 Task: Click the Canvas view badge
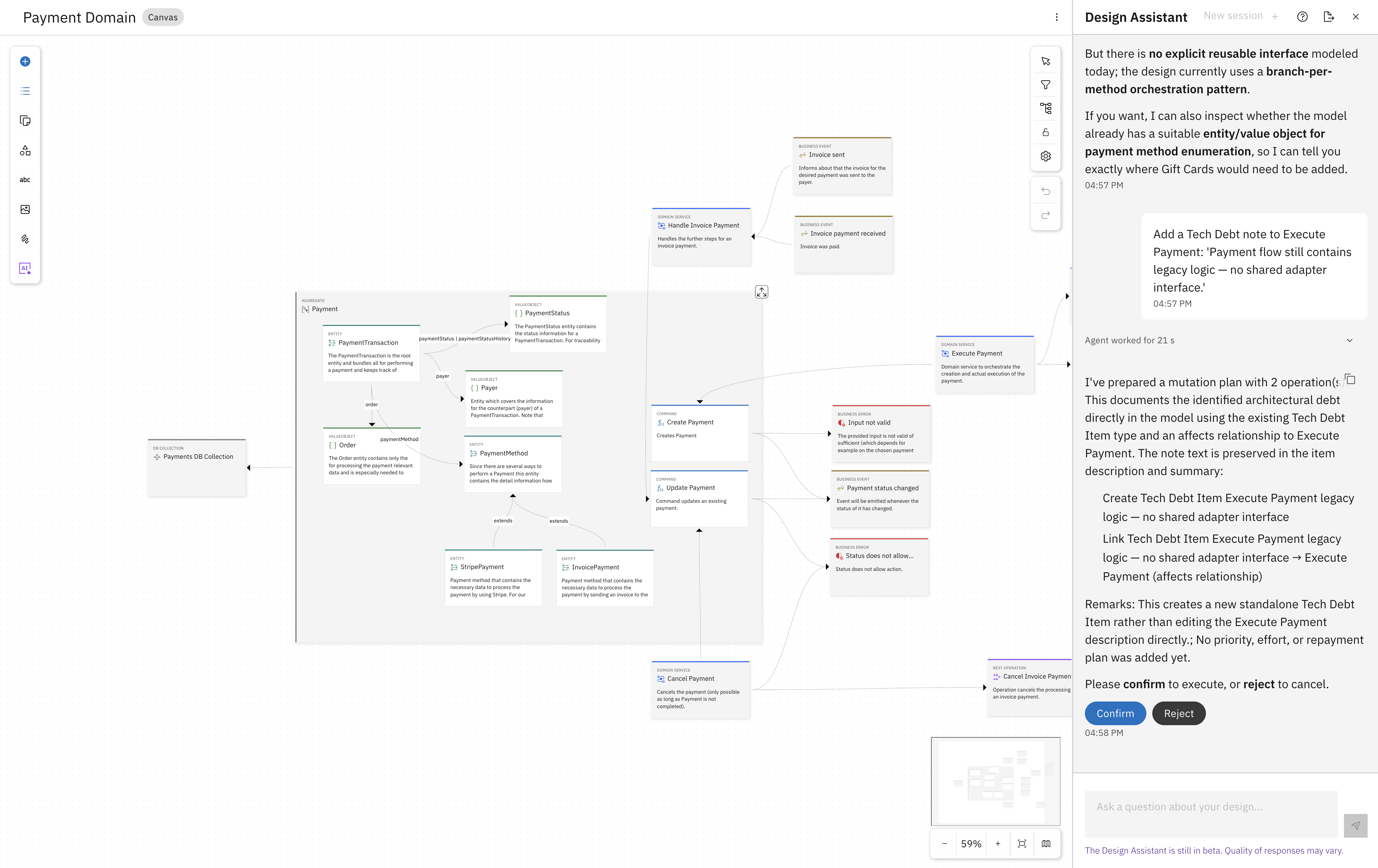tap(162, 17)
